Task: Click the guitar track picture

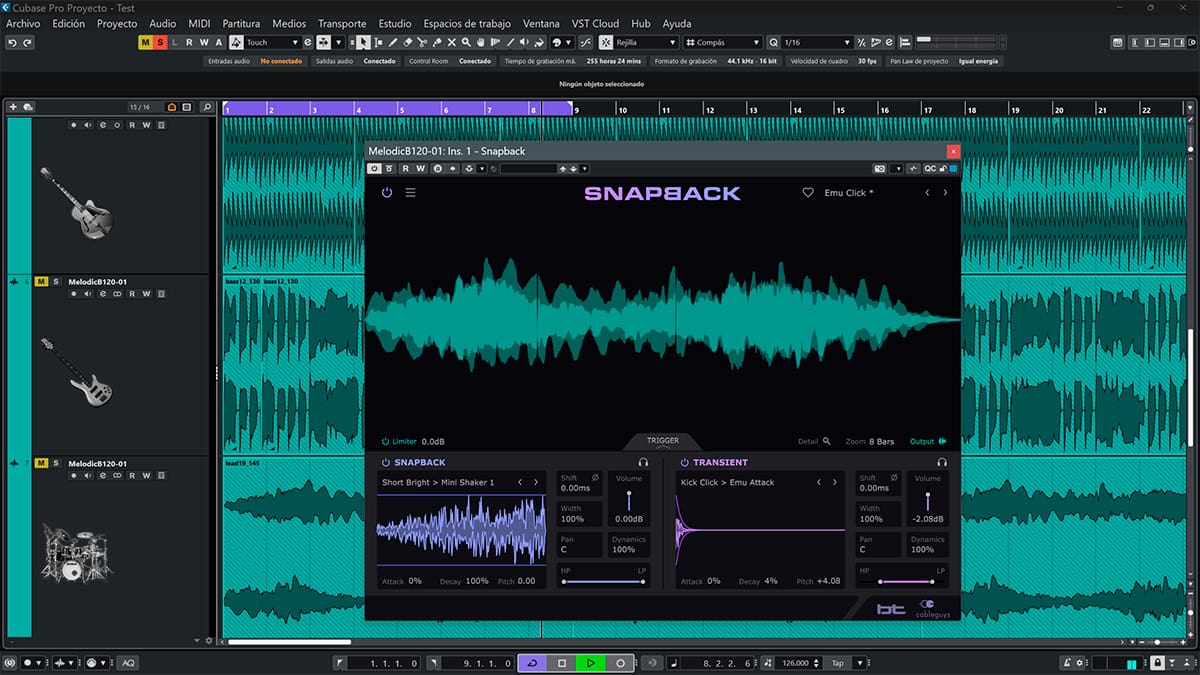Action: (75, 201)
